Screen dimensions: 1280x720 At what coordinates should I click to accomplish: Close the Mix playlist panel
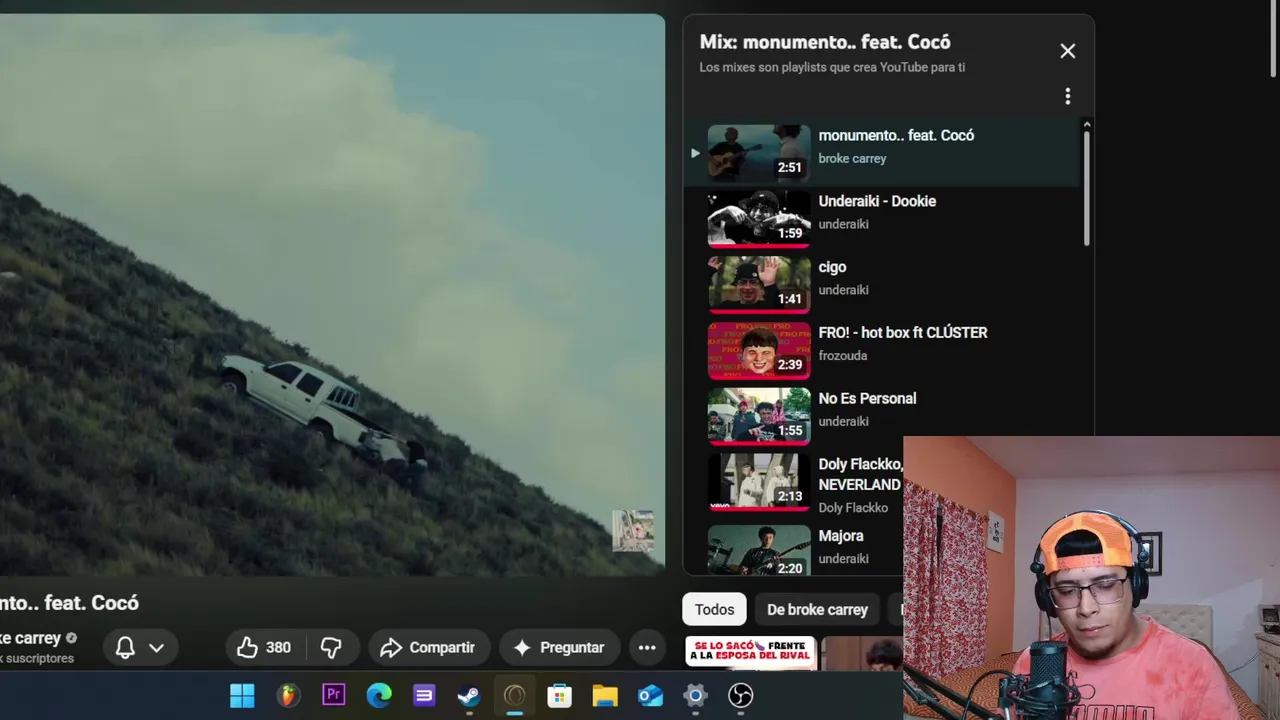click(x=1068, y=51)
